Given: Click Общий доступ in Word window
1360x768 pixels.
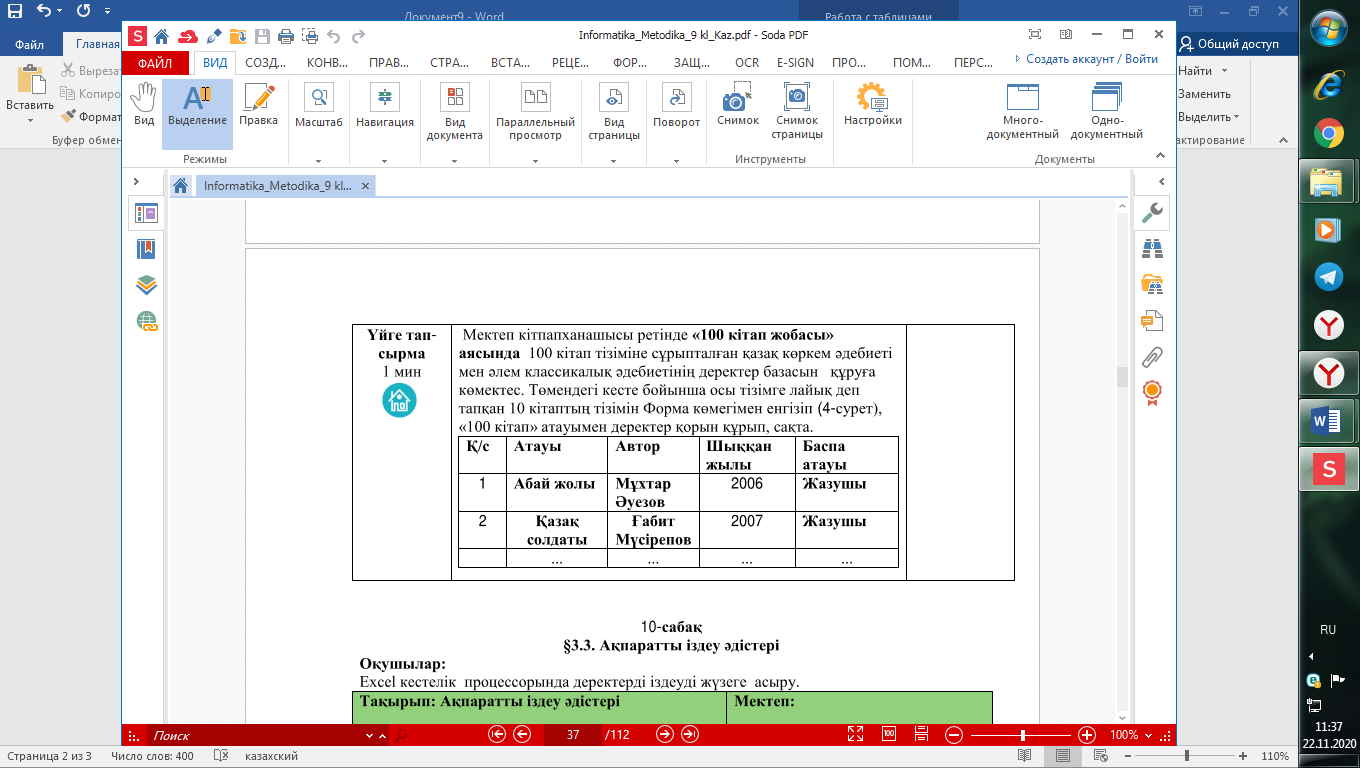Looking at the screenshot, I should point(1229,44).
